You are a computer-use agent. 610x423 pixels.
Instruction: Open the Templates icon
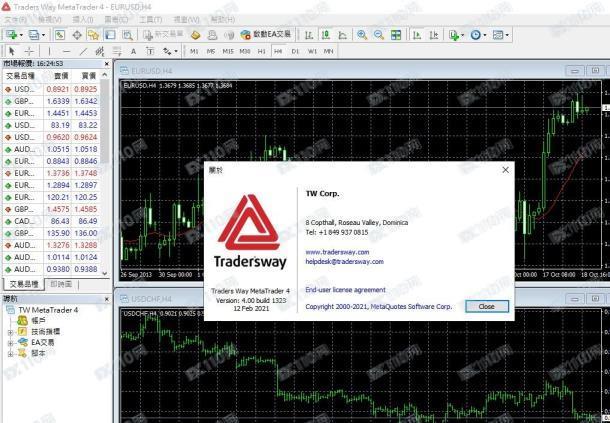(498, 35)
